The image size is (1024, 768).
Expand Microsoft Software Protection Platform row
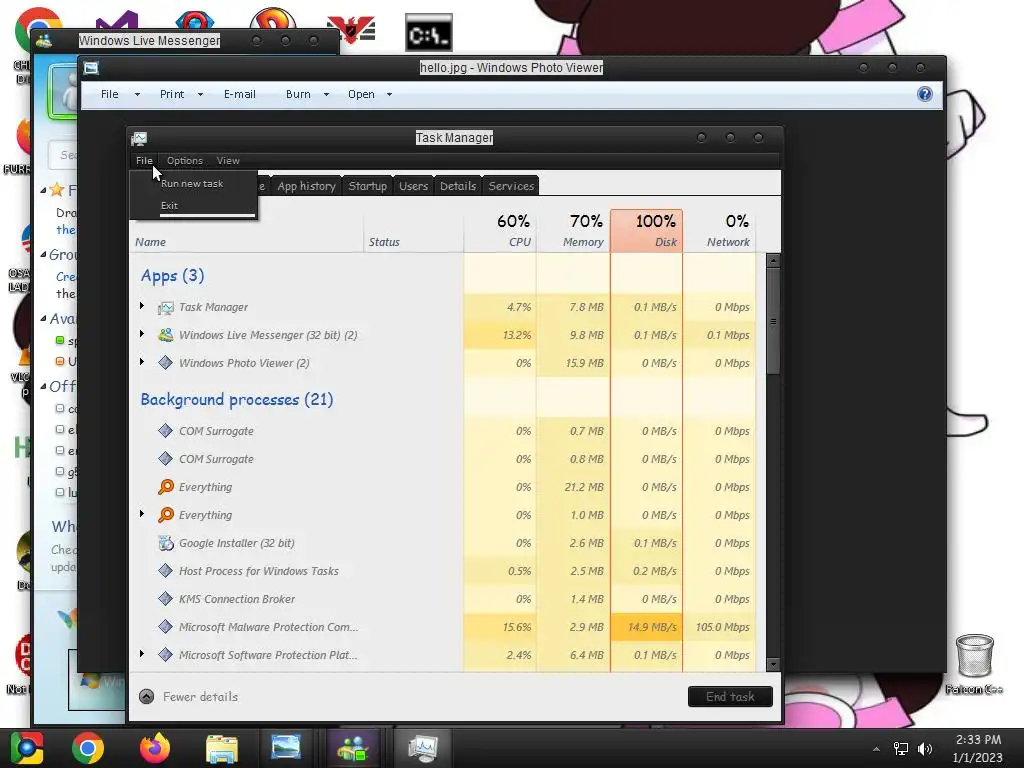(x=142, y=654)
